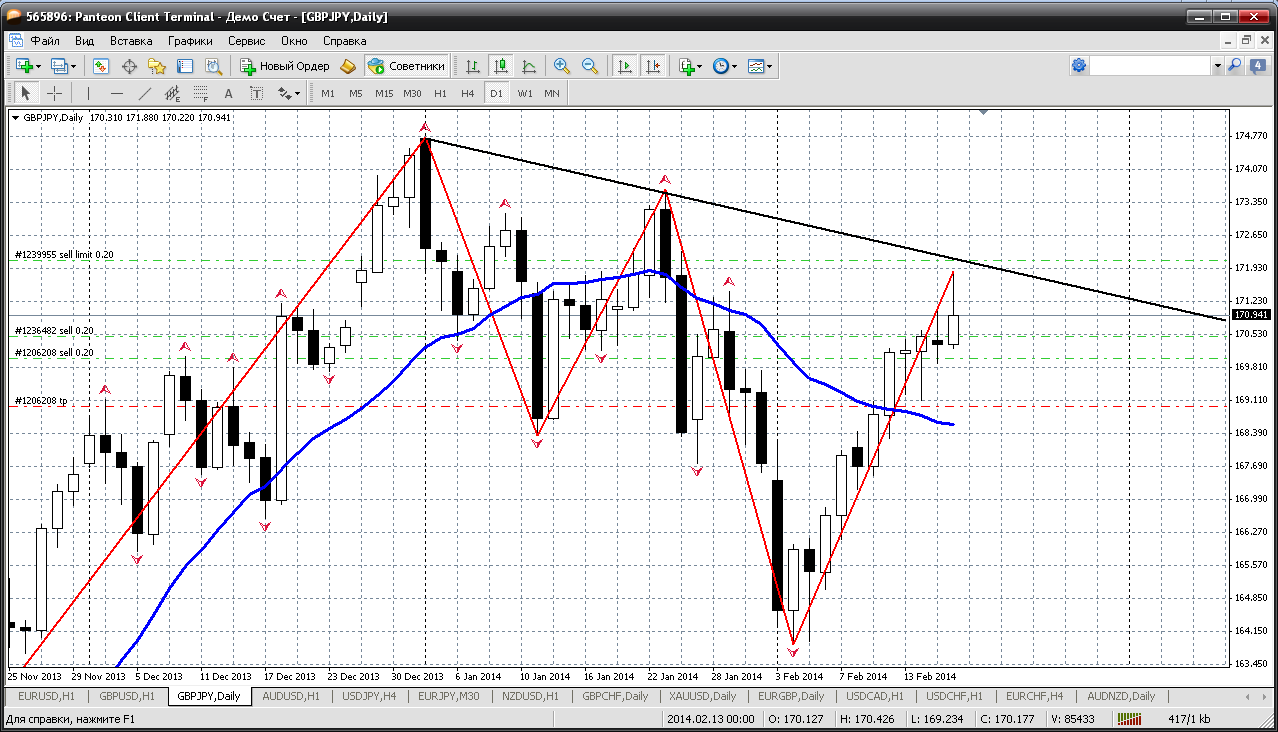Switch to the AUDNZD,Daily chart tab
The width and height of the screenshot is (1278, 732).
(1121, 696)
